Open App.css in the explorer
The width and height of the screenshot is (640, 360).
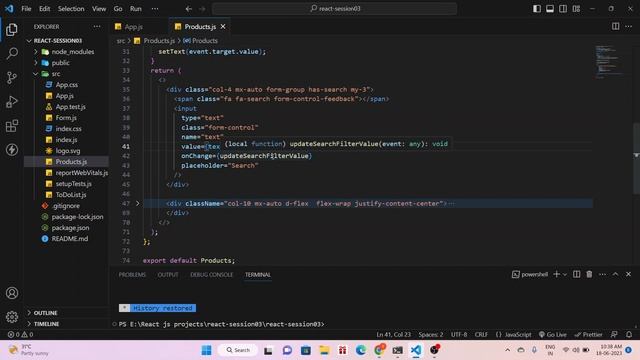coord(67,85)
